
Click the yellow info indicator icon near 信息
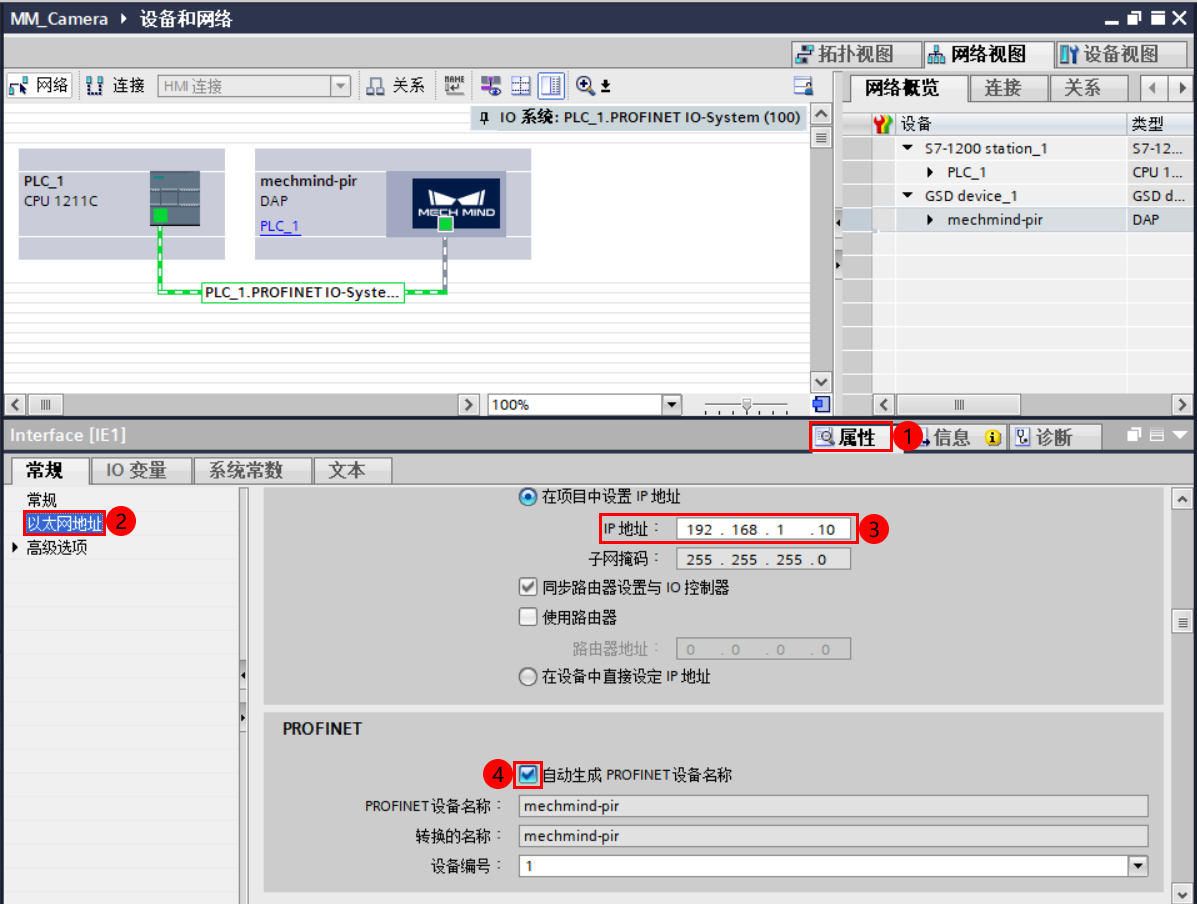tap(991, 437)
